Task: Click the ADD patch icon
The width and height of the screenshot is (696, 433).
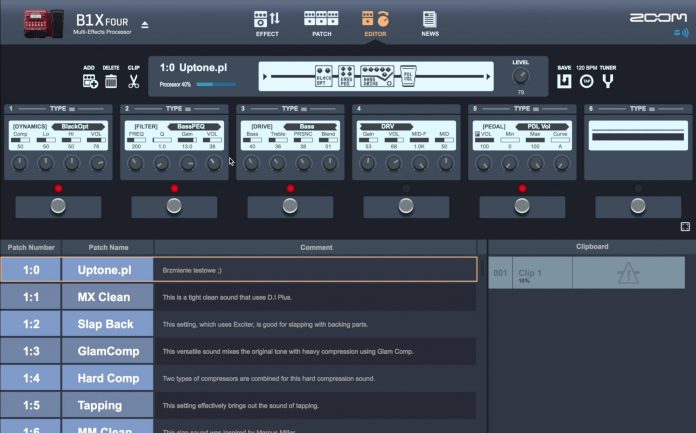Action: 91,81
